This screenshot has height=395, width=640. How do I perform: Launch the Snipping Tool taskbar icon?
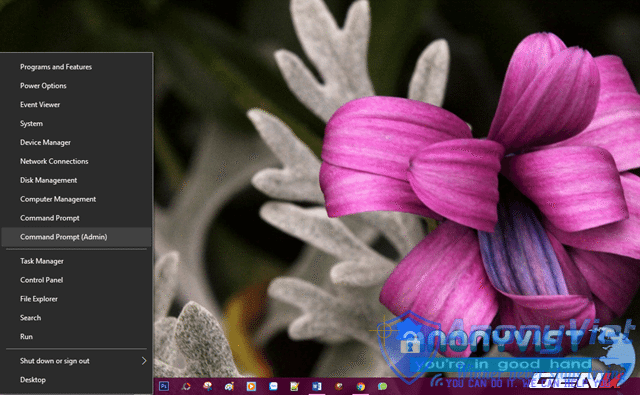pyautogui.click(x=208, y=386)
